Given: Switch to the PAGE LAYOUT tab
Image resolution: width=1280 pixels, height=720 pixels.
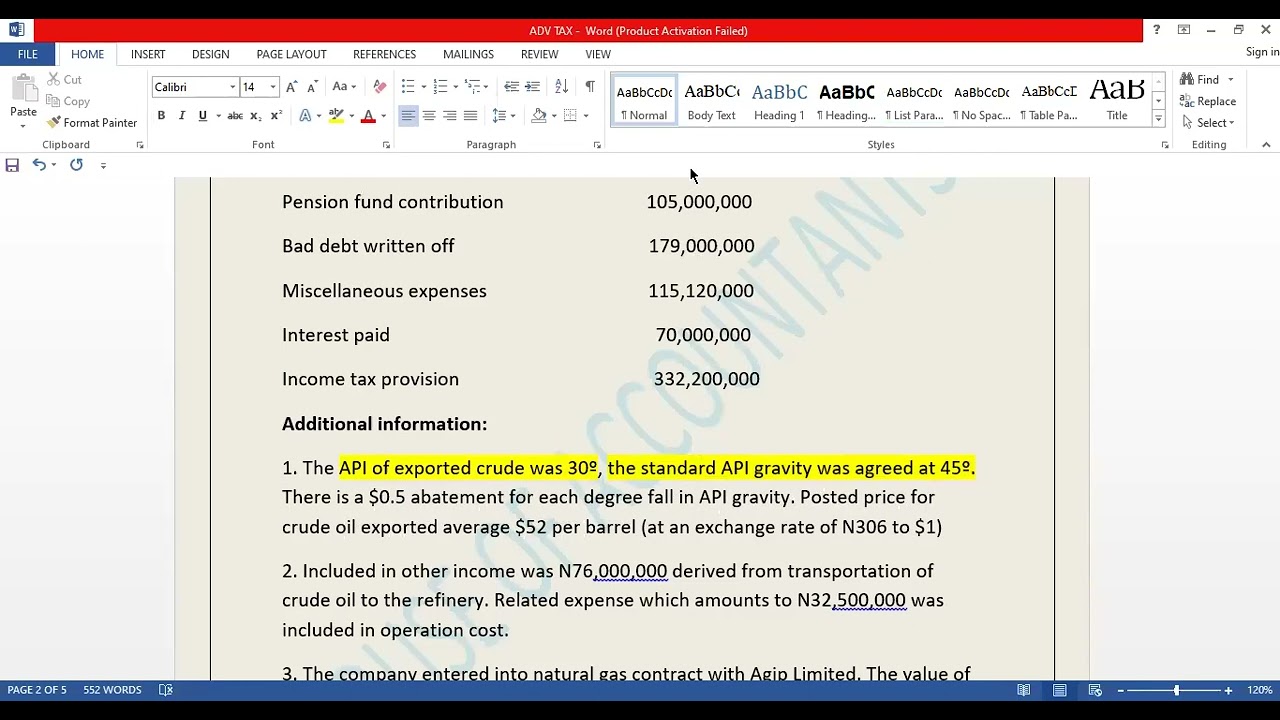Looking at the screenshot, I should coord(291,54).
